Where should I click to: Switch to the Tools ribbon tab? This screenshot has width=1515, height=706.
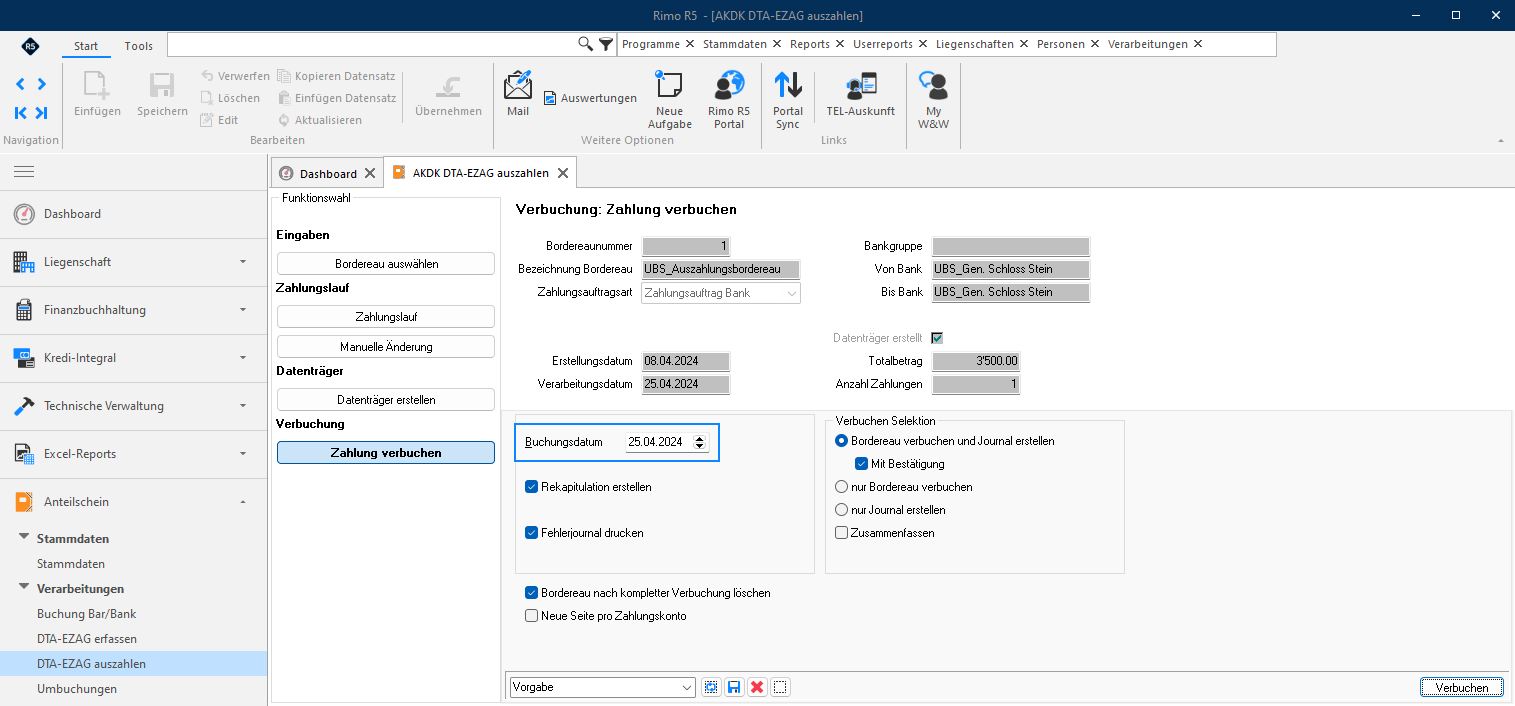tap(139, 46)
